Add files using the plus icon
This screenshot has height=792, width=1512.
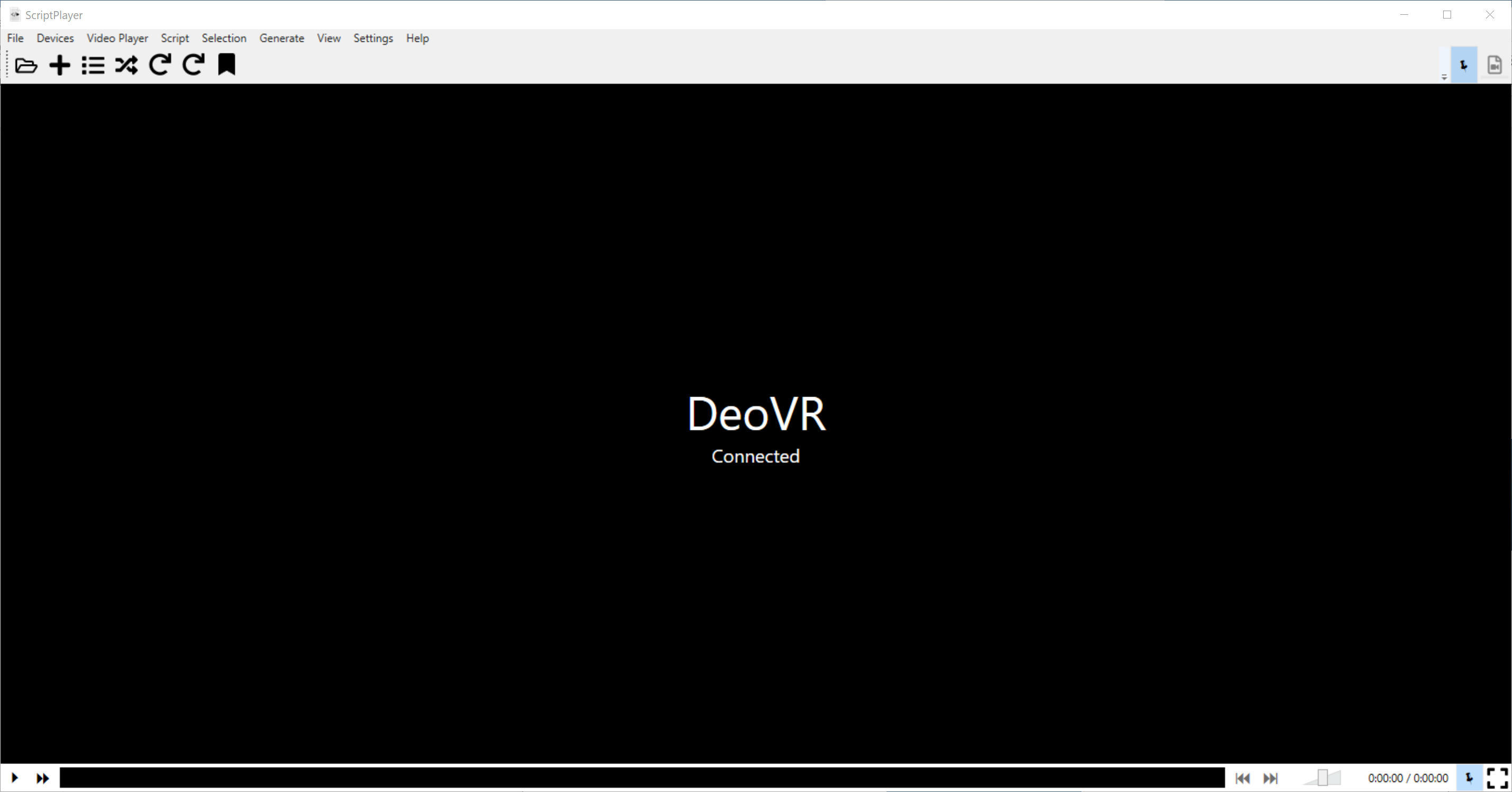(x=60, y=65)
